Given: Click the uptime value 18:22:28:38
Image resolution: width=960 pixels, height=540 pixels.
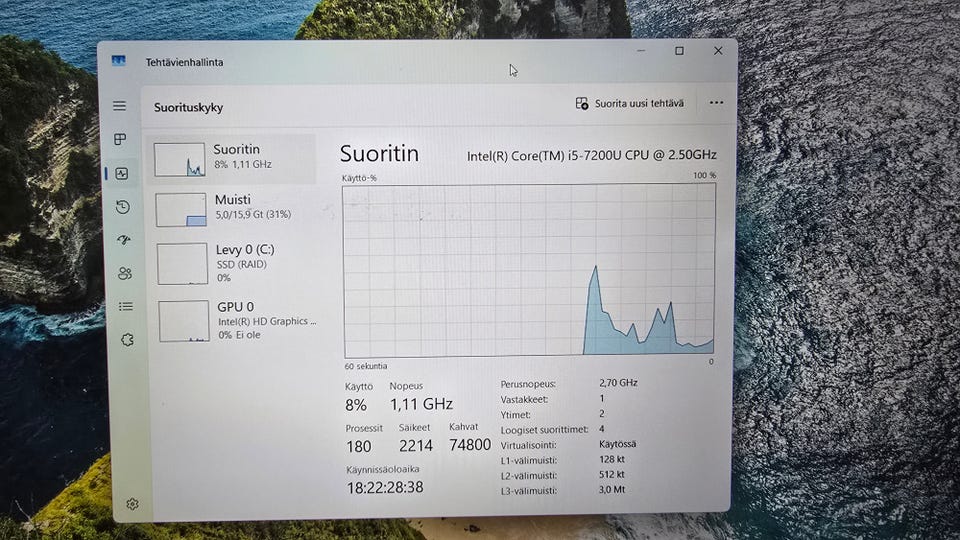Looking at the screenshot, I should pyautogui.click(x=385, y=487).
